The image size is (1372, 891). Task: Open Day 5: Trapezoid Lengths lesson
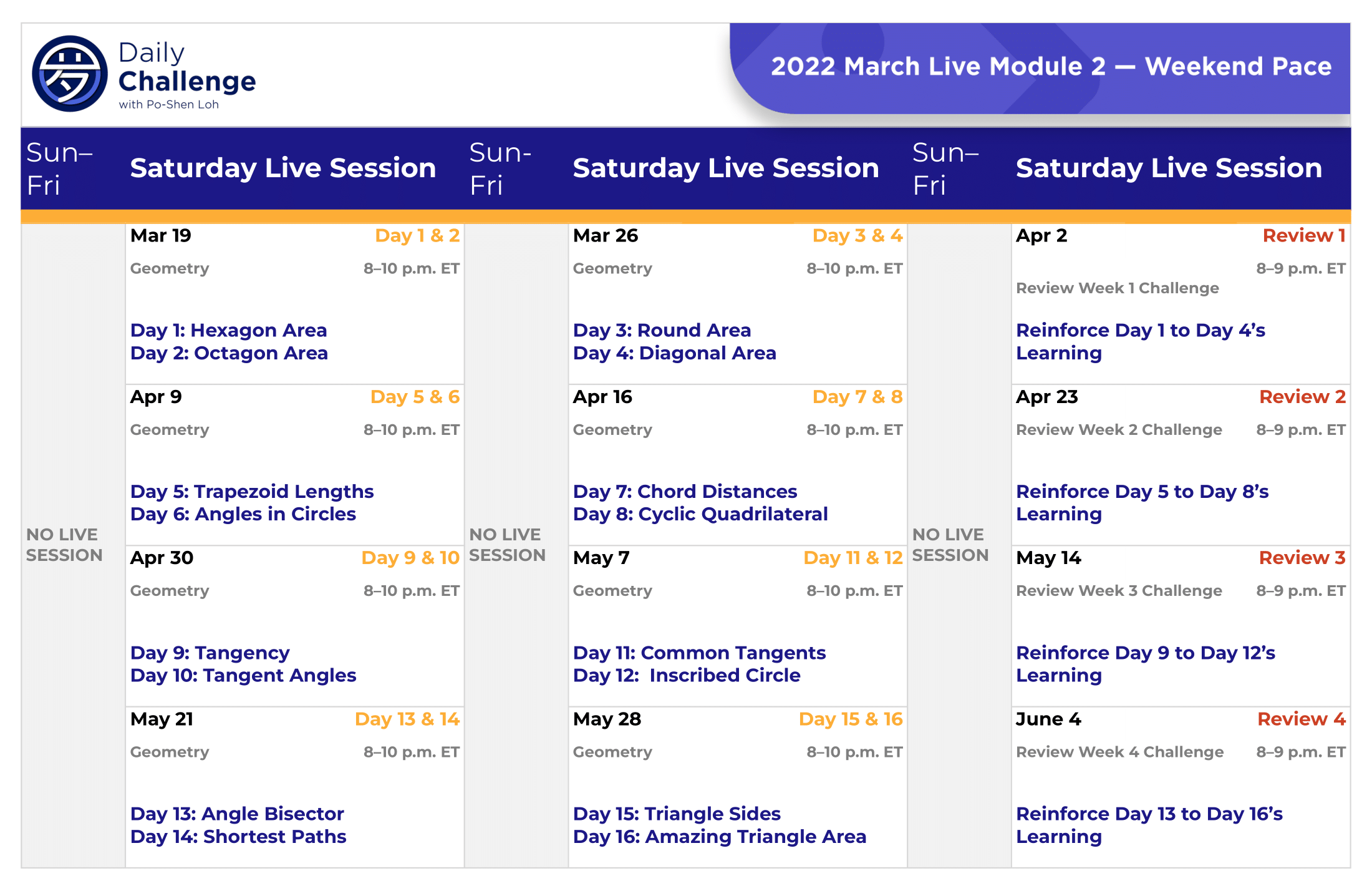click(x=252, y=492)
